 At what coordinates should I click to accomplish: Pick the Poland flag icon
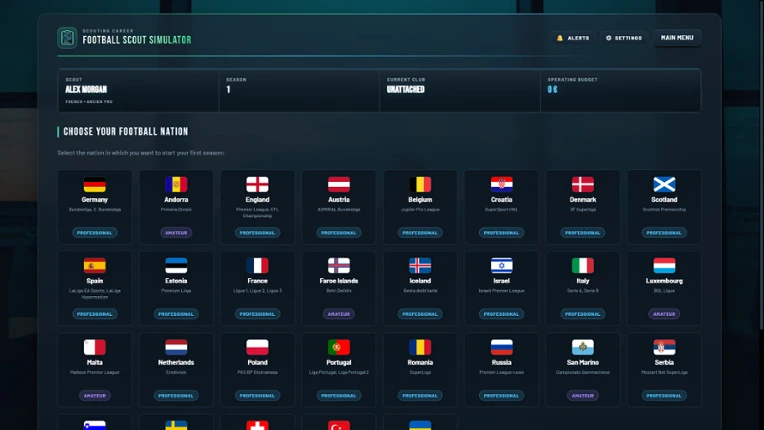(x=257, y=347)
